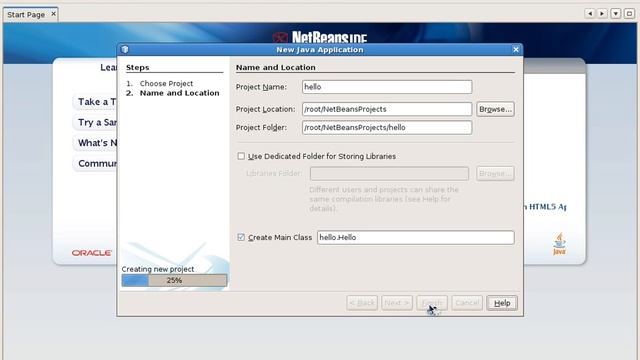Click the Next button
The height and width of the screenshot is (360, 640).
click(x=397, y=303)
